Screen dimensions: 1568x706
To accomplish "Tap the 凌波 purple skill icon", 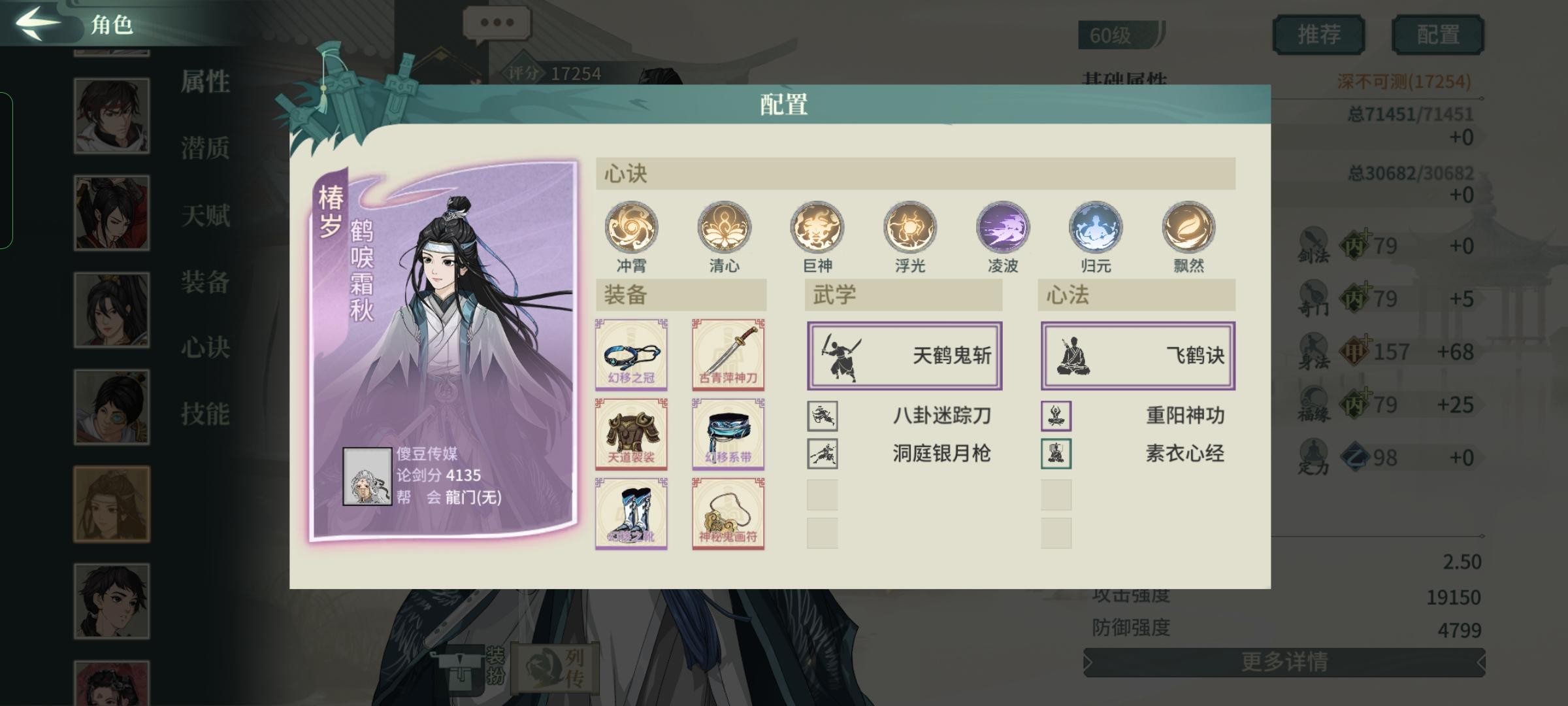I will pyautogui.click(x=1003, y=227).
